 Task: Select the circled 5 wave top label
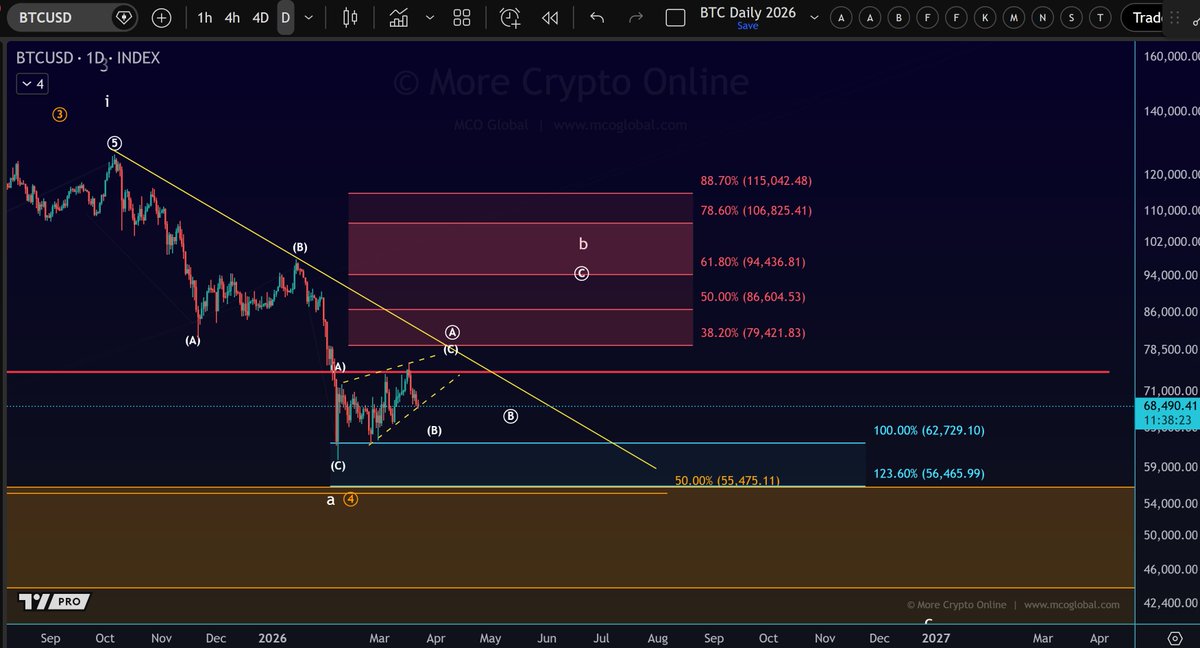114,143
